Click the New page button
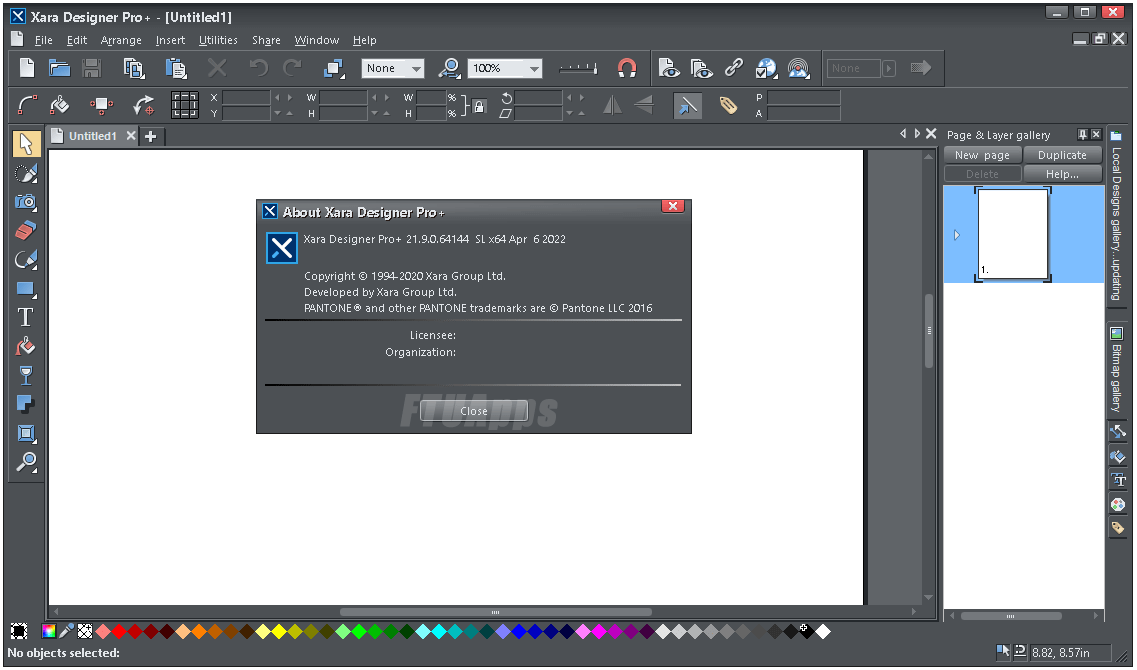The image size is (1137, 670). (983, 155)
